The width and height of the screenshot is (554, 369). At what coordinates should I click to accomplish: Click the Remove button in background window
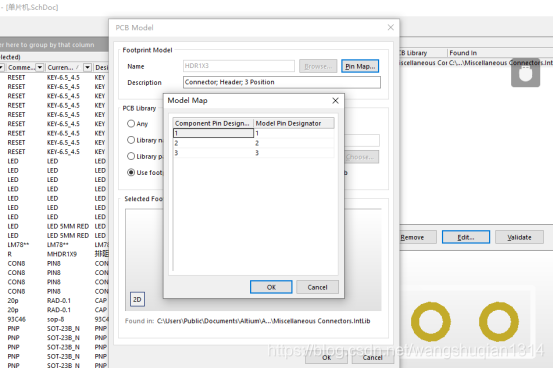coord(417,237)
